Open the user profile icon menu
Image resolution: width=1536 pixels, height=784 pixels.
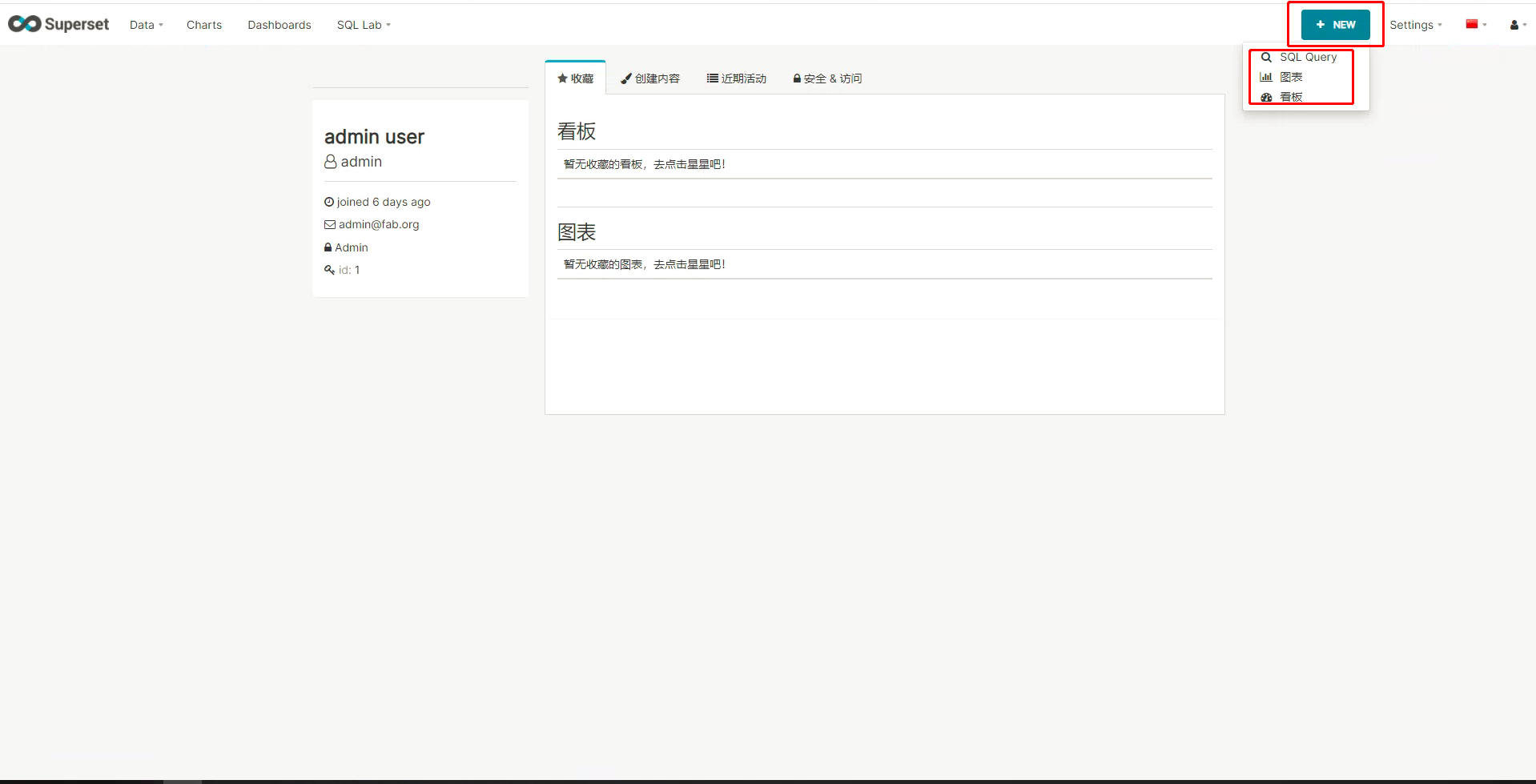coord(1518,25)
